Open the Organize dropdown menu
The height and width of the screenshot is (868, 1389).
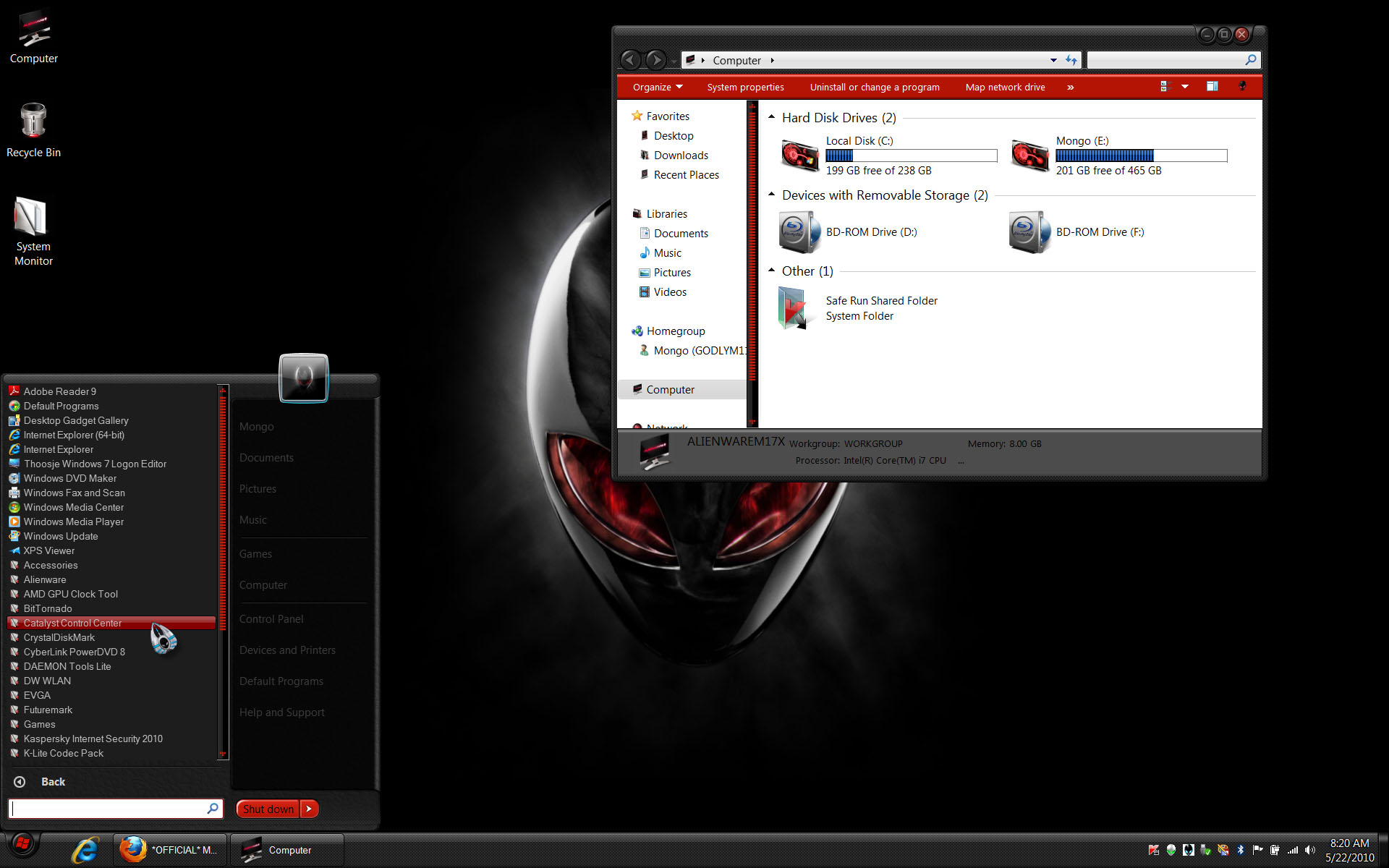click(658, 87)
